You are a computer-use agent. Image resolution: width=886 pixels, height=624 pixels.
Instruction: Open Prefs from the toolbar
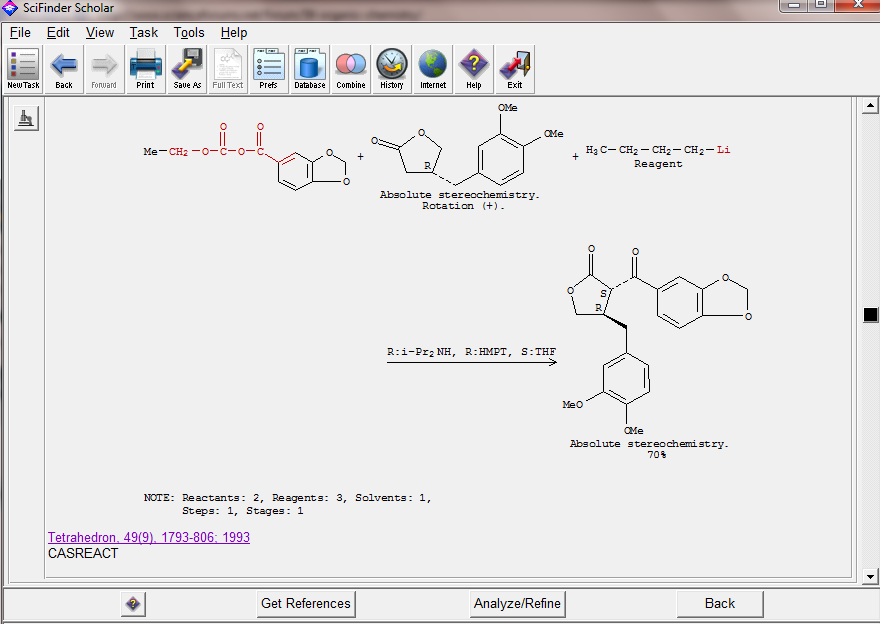coord(268,69)
